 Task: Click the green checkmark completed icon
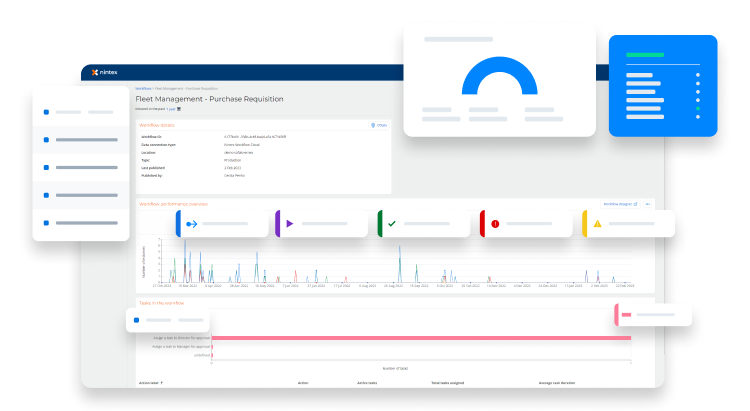click(x=391, y=224)
